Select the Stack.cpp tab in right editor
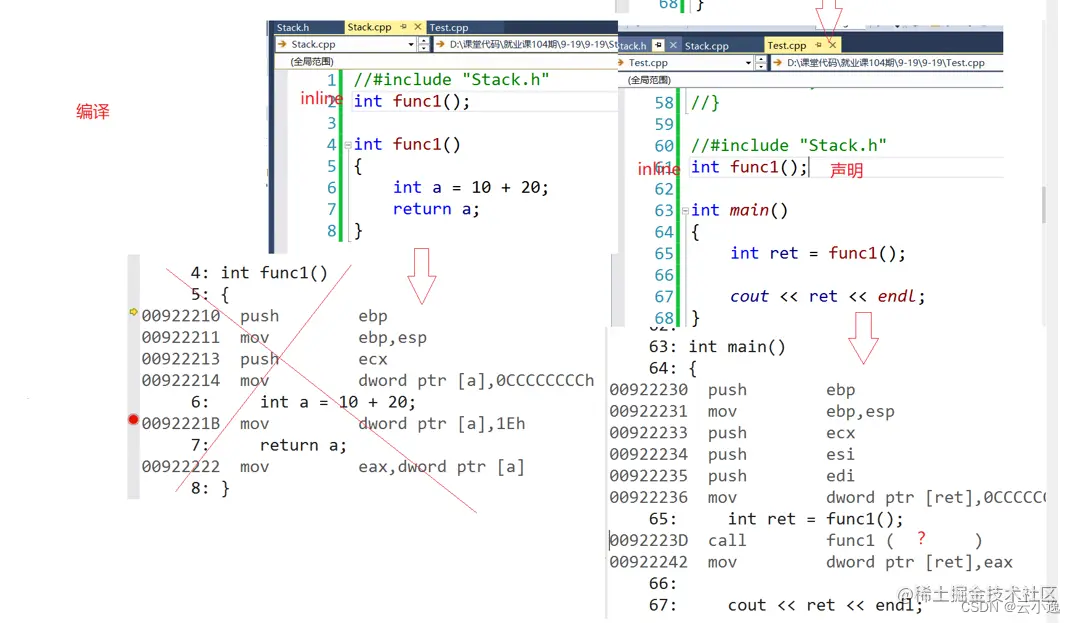The height and width of the screenshot is (623, 1076). coord(707,46)
